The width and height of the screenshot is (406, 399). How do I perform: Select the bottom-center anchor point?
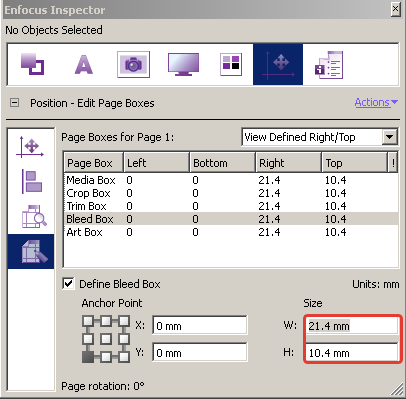coord(106,357)
